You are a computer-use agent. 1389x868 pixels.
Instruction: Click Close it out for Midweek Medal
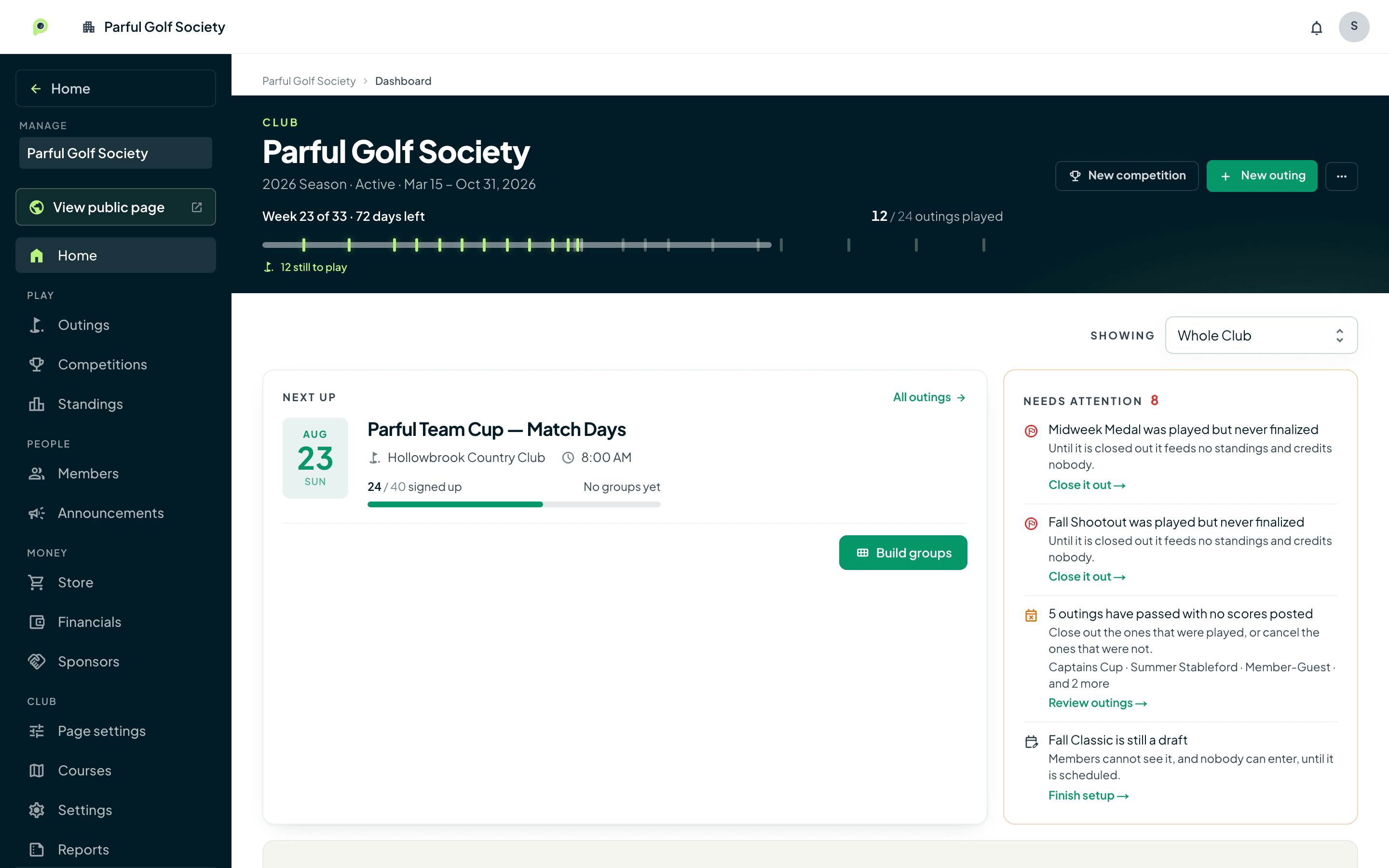[x=1087, y=485]
